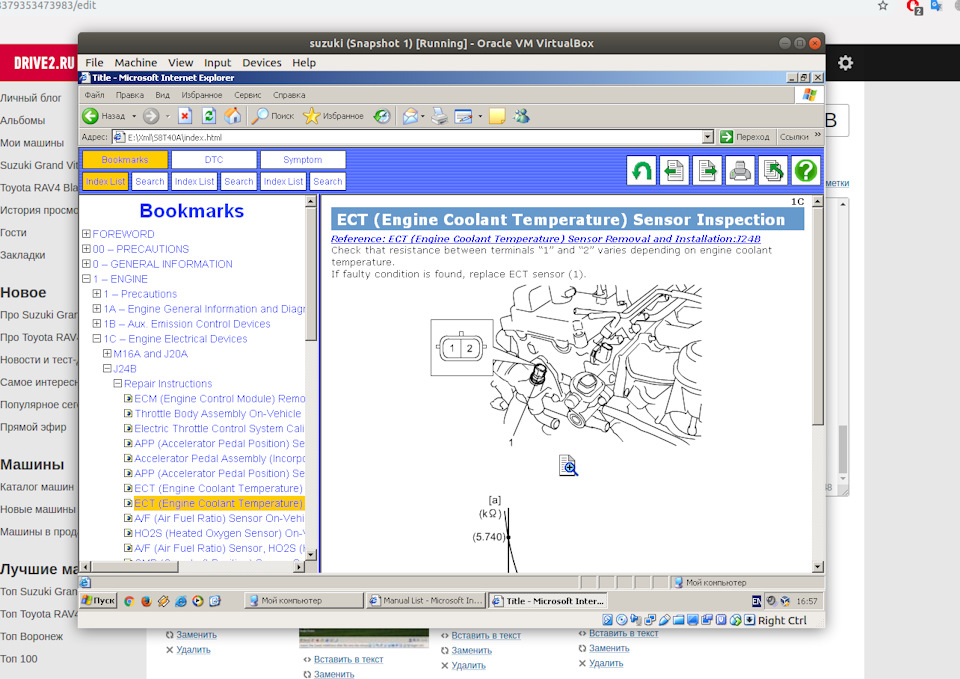
Task: Click the Пуск start button in taskbar
Action: coord(98,601)
